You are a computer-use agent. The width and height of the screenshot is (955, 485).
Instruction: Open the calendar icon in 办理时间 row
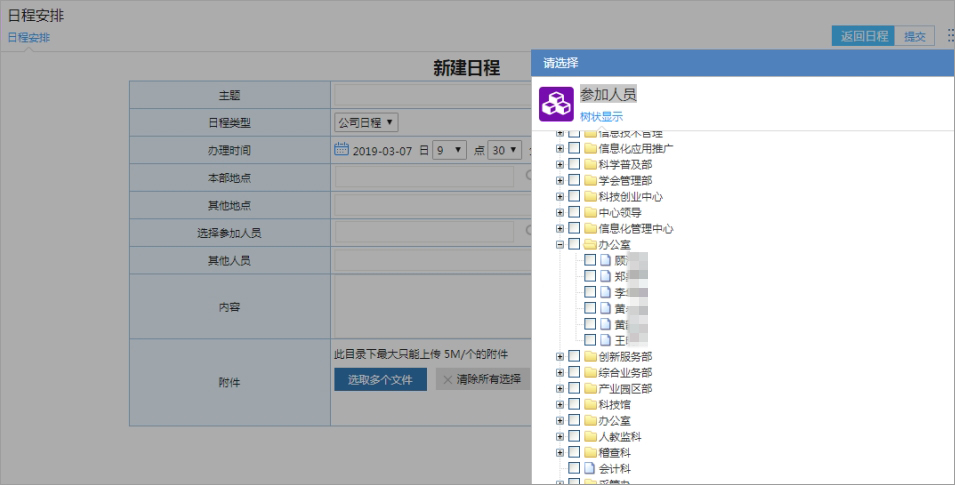point(342,149)
